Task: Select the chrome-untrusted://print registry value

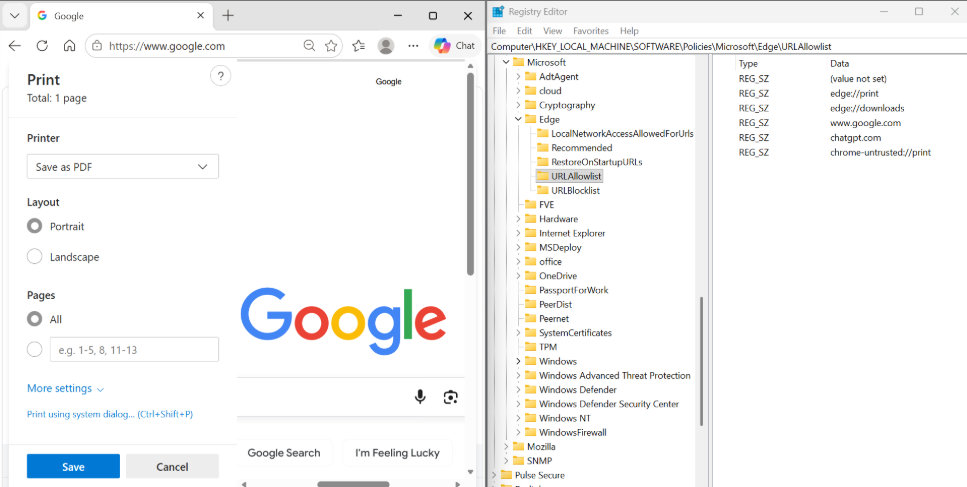Action: point(880,152)
